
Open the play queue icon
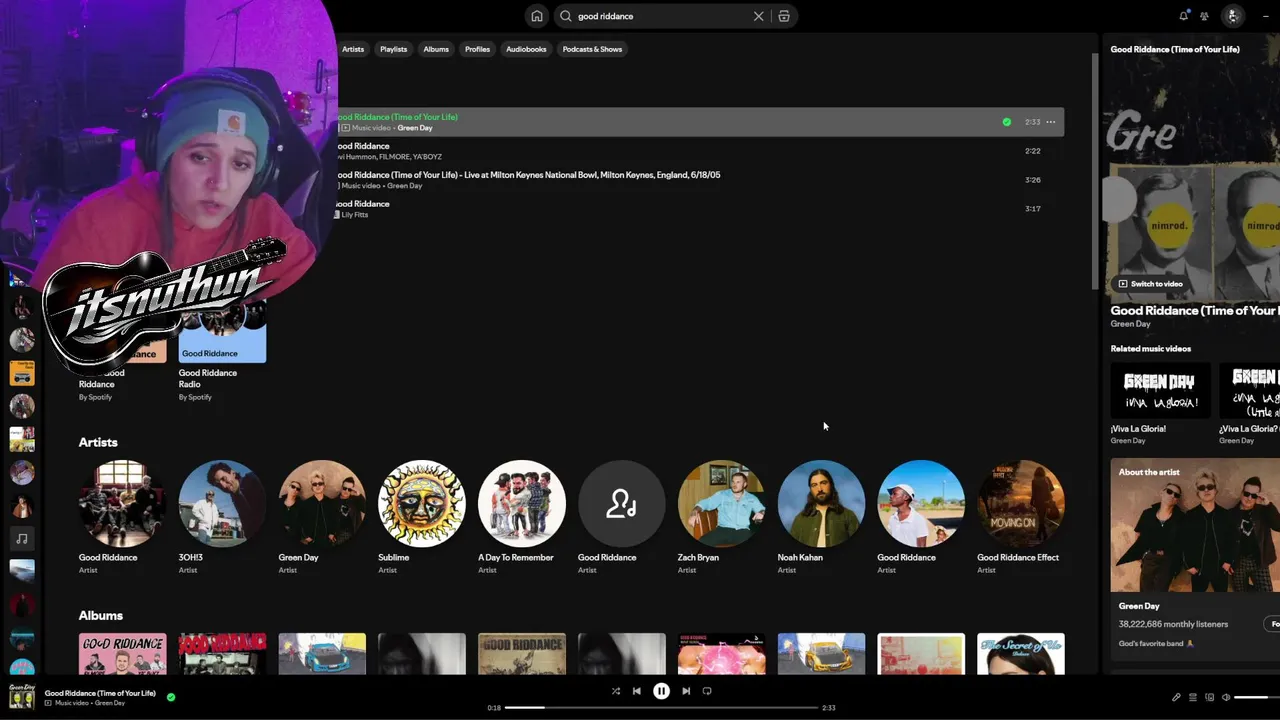coord(1193,697)
